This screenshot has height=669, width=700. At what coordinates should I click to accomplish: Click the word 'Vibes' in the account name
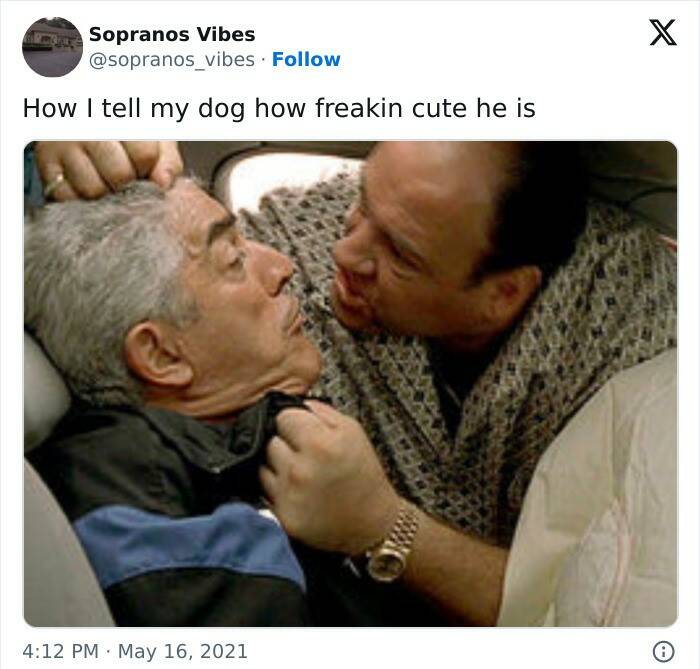coord(226,34)
